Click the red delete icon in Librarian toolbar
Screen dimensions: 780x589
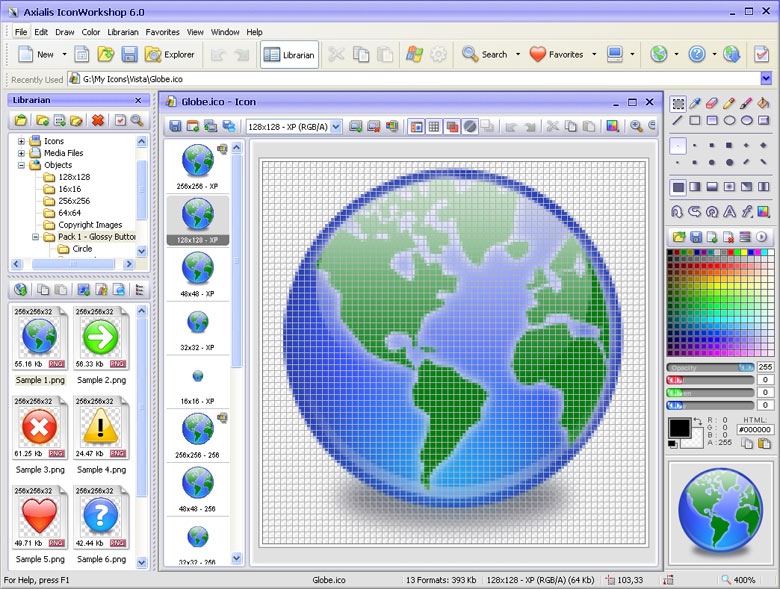coord(98,120)
